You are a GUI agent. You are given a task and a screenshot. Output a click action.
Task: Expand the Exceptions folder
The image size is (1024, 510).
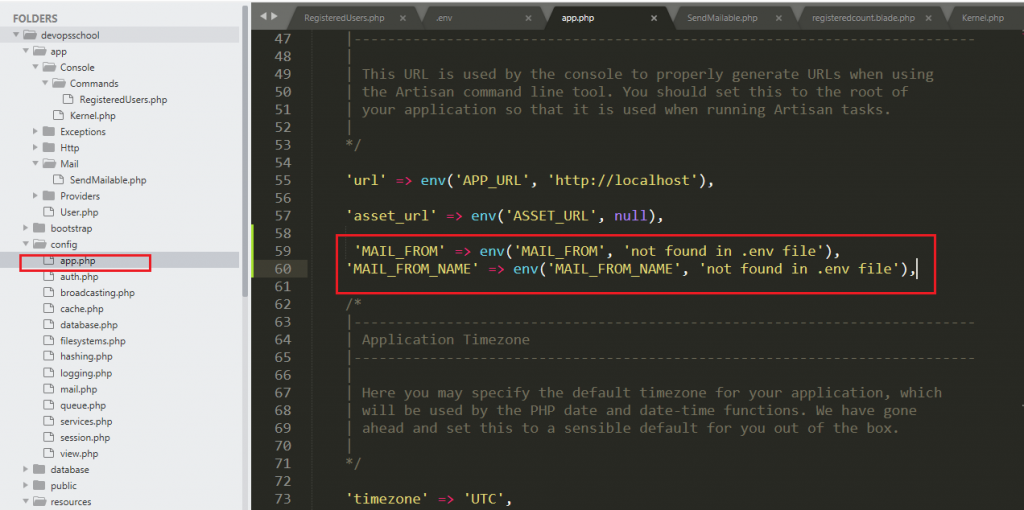click(x=37, y=132)
